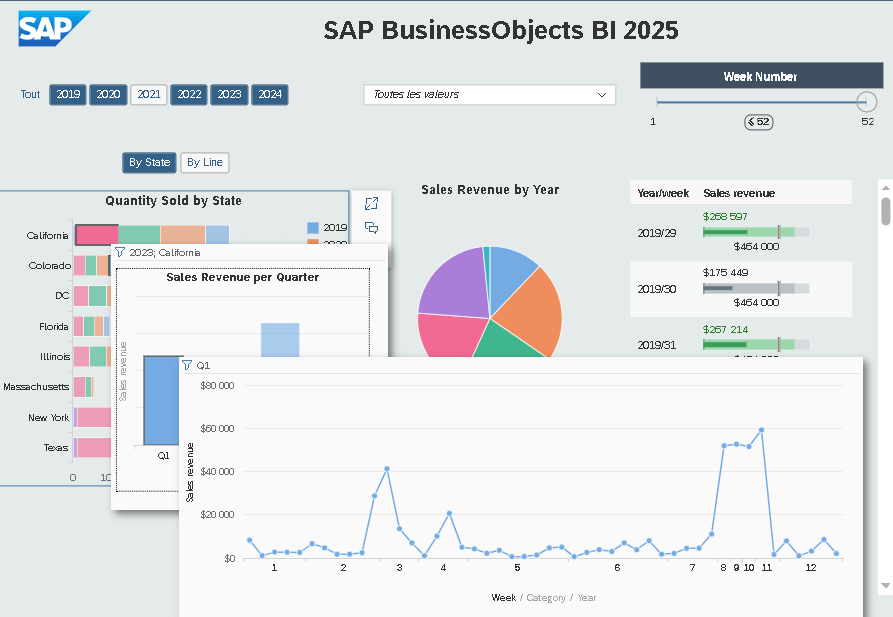The height and width of the screenshot is (617, 893).
Task: Switch to the By State view
Action: 150,162
